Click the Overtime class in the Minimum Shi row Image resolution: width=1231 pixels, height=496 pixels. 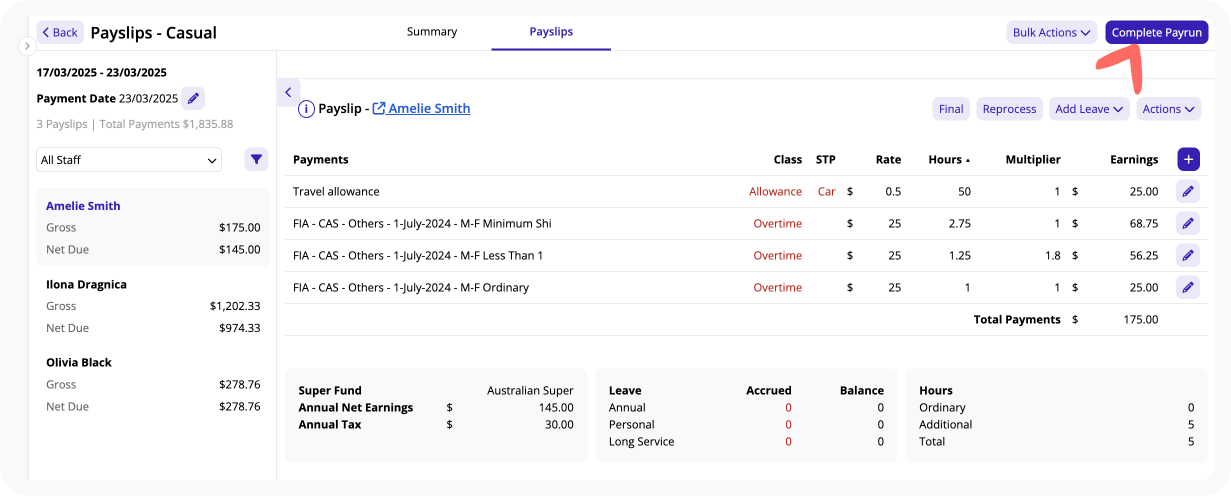pyautogui.click(x=777, y=223)
